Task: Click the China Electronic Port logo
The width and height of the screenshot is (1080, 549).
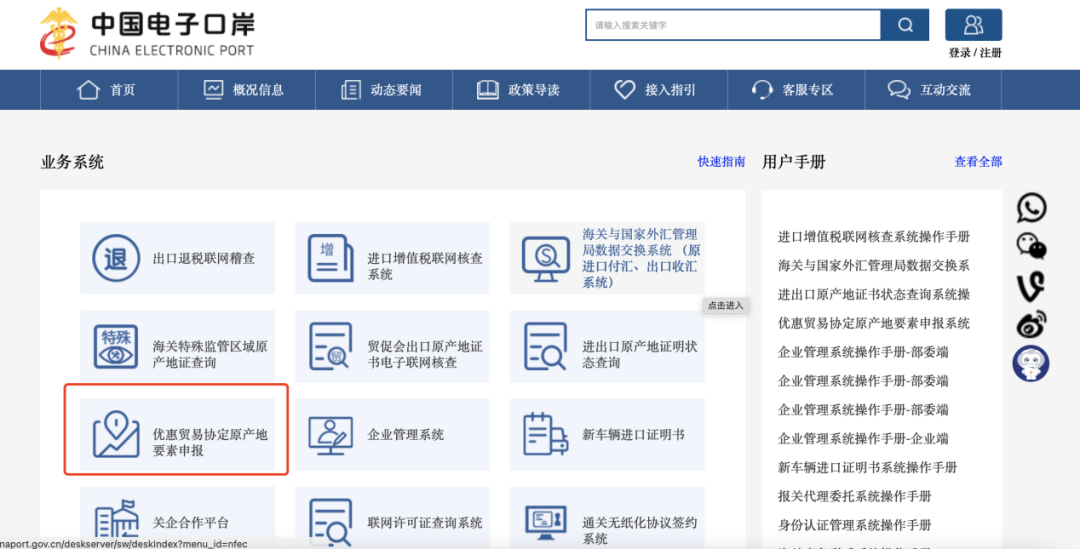Action: [x=146, y=32]
